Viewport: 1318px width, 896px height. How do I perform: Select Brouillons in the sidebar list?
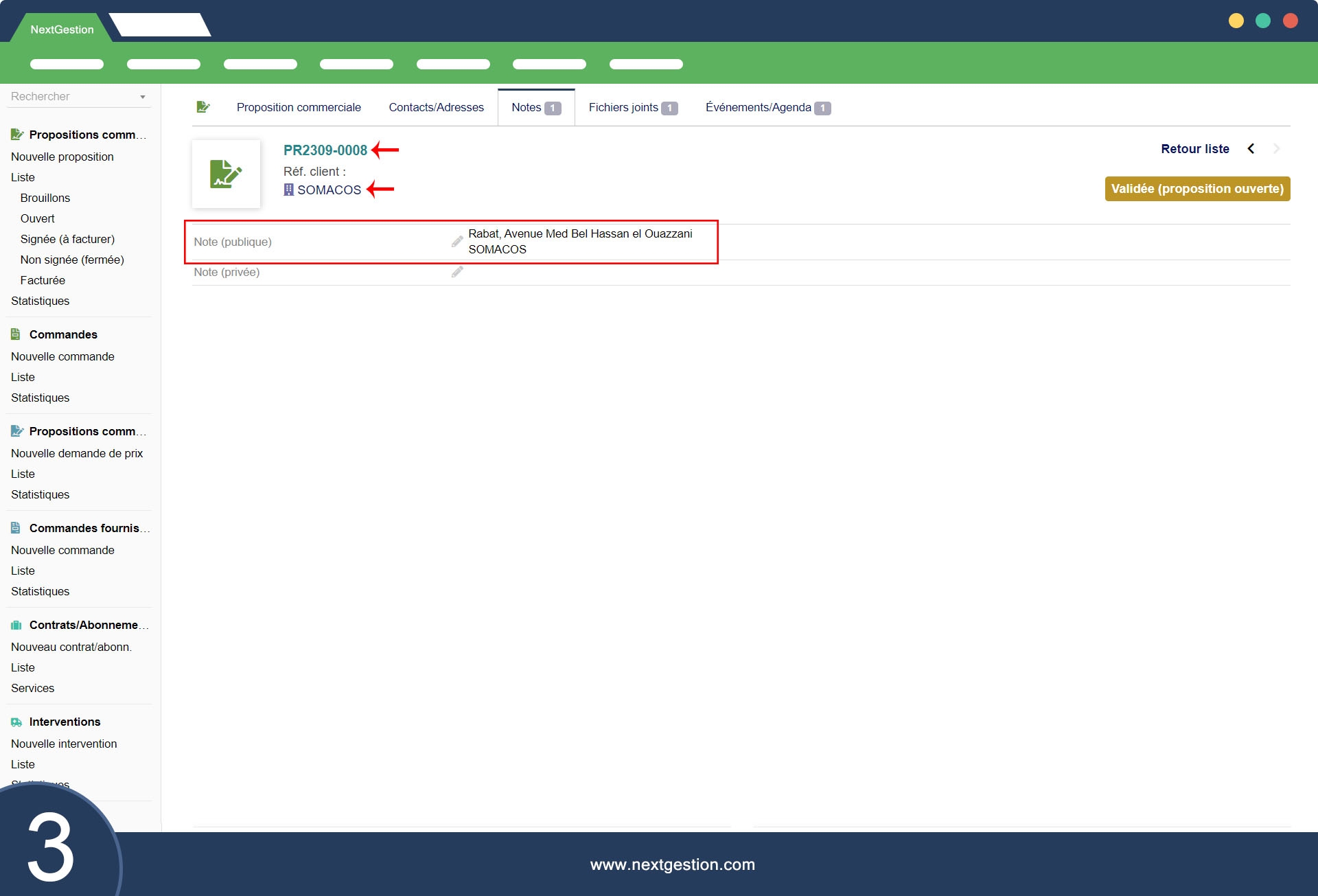coord(45,198)
